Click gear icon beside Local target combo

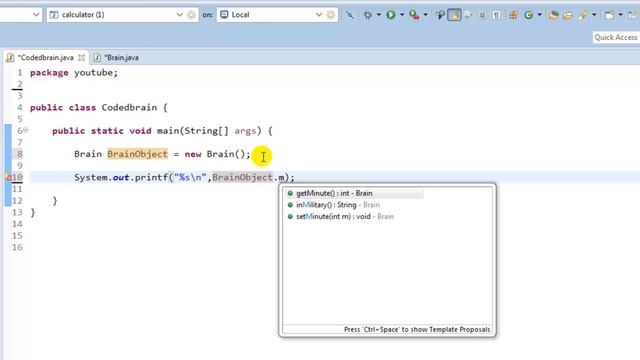[331, 15]
